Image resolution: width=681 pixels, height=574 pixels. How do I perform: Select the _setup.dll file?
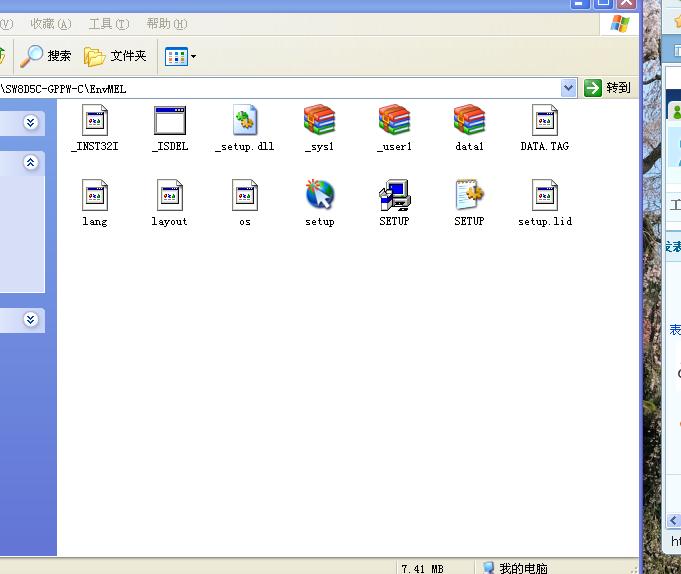coord(245,121)
